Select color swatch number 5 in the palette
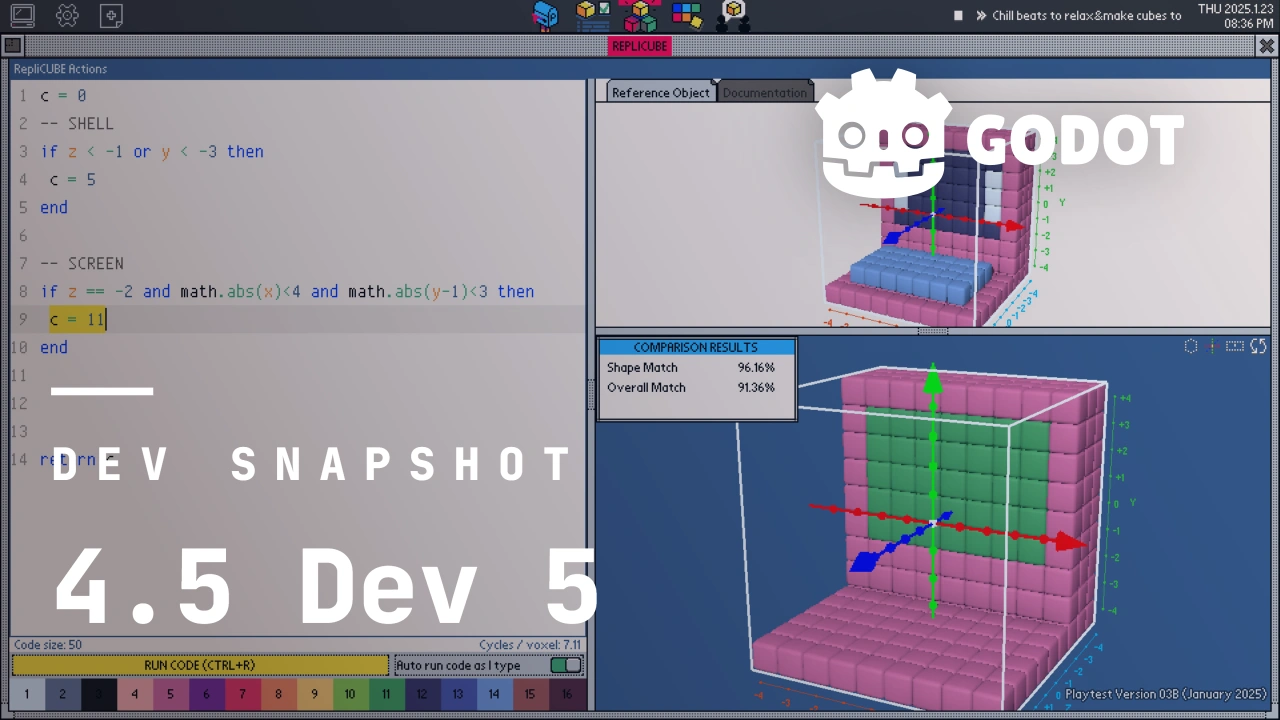This screenshot has width=1280, height=720. pyautogui.click(x=170, y=694)
